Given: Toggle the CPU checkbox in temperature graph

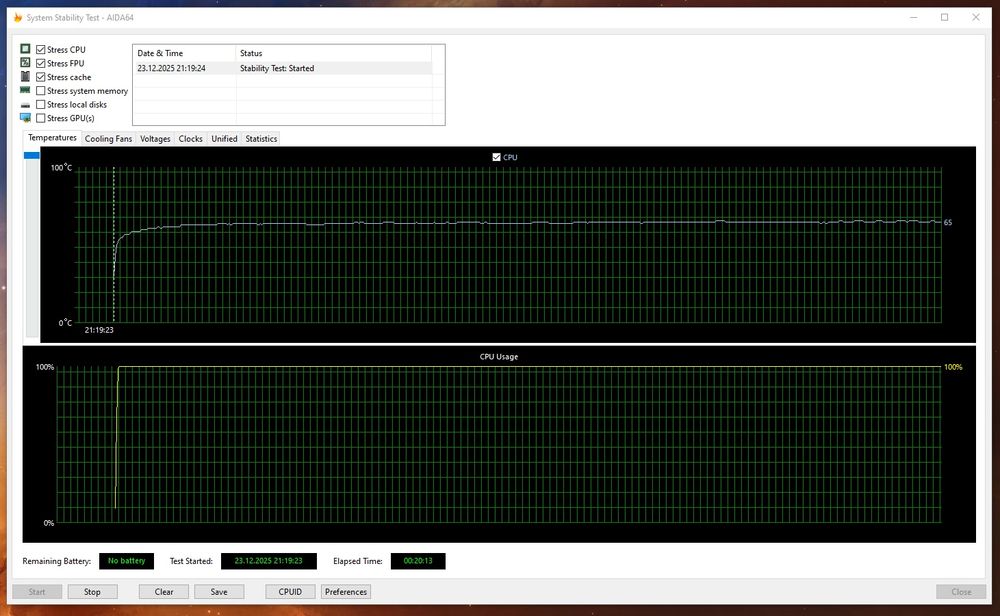Looking at the screenshot, I should [496, 157].
